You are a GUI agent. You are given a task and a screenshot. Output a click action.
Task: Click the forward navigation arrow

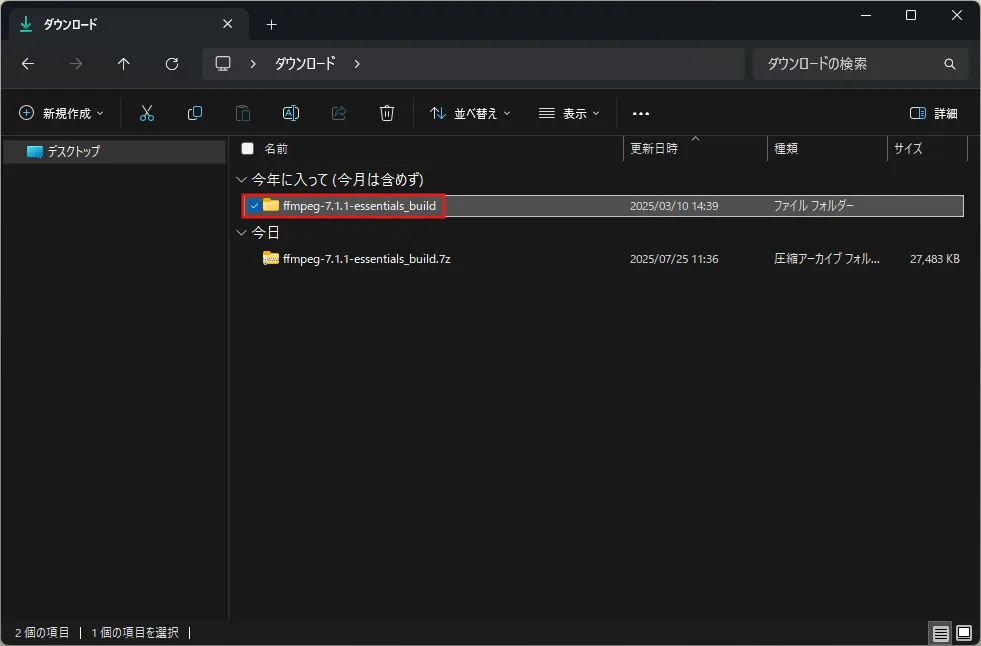click(x=76, y=64)
